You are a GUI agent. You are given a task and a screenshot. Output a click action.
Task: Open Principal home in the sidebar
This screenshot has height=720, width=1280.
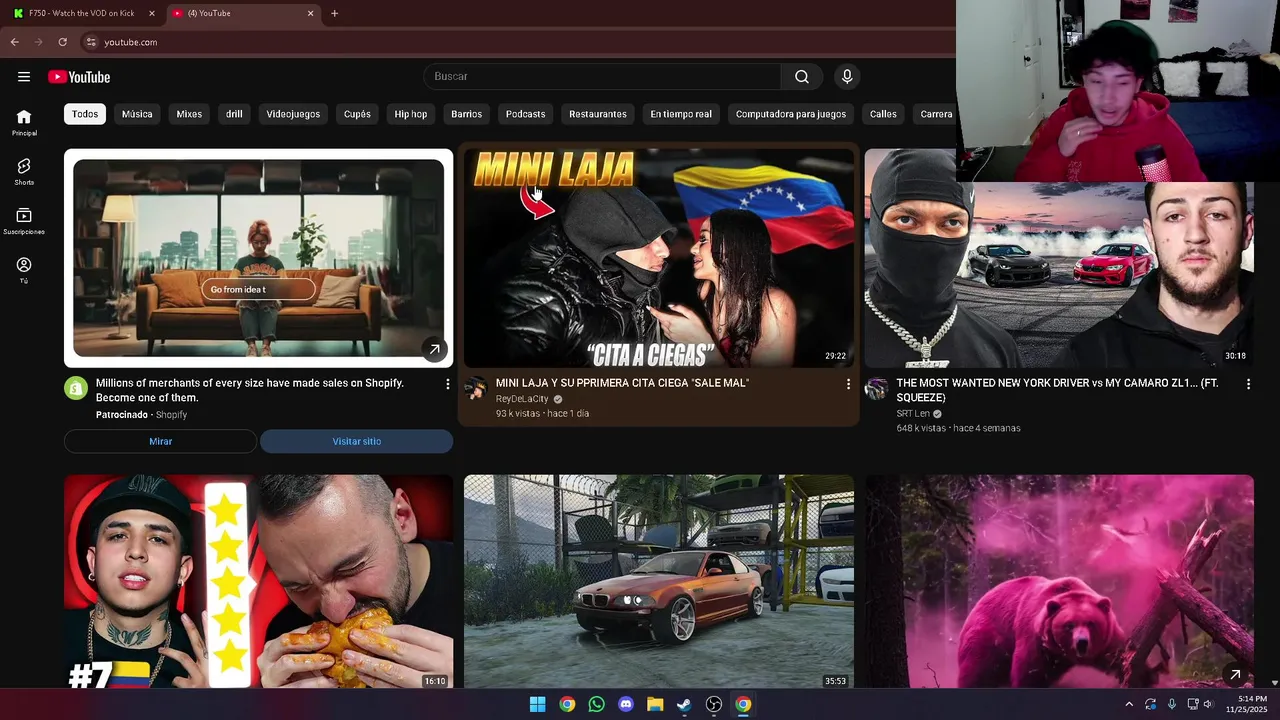[24, 123]
